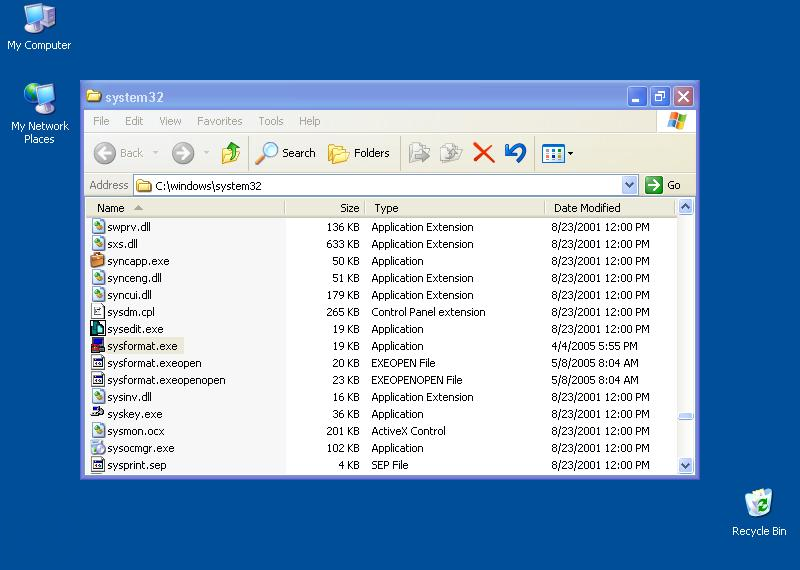
Task: Expand the Address bar dropdown arrow
Action: (629, 185)
